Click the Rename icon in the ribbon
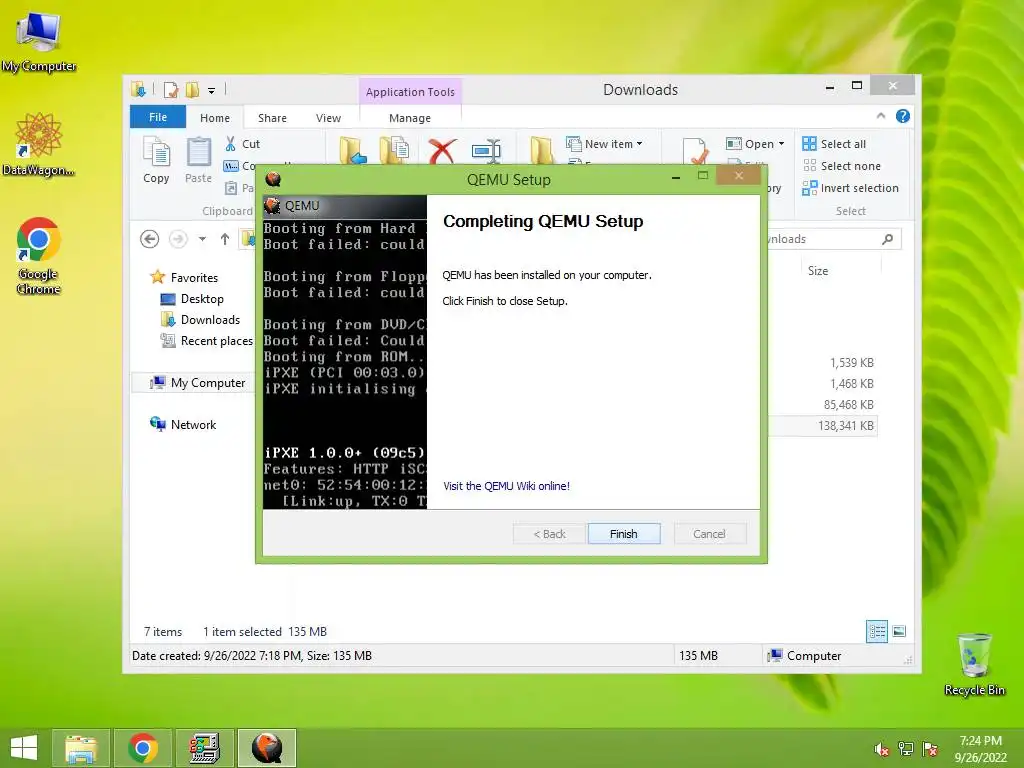The width and height of the screenshot is (1024, 768). [x=487, y=151]
